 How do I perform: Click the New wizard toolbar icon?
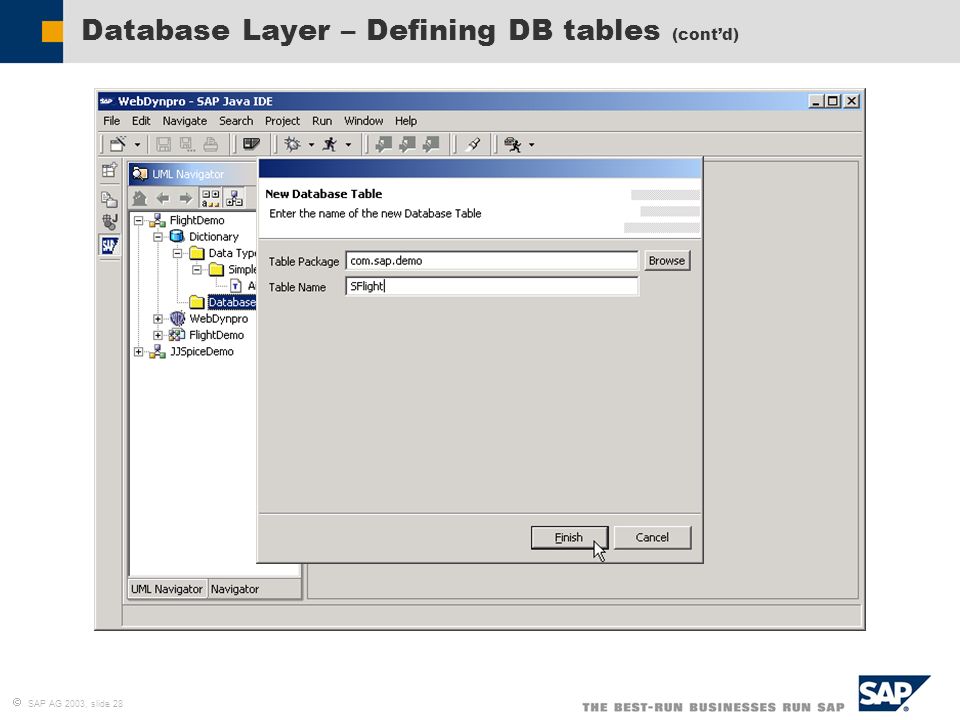118,144
